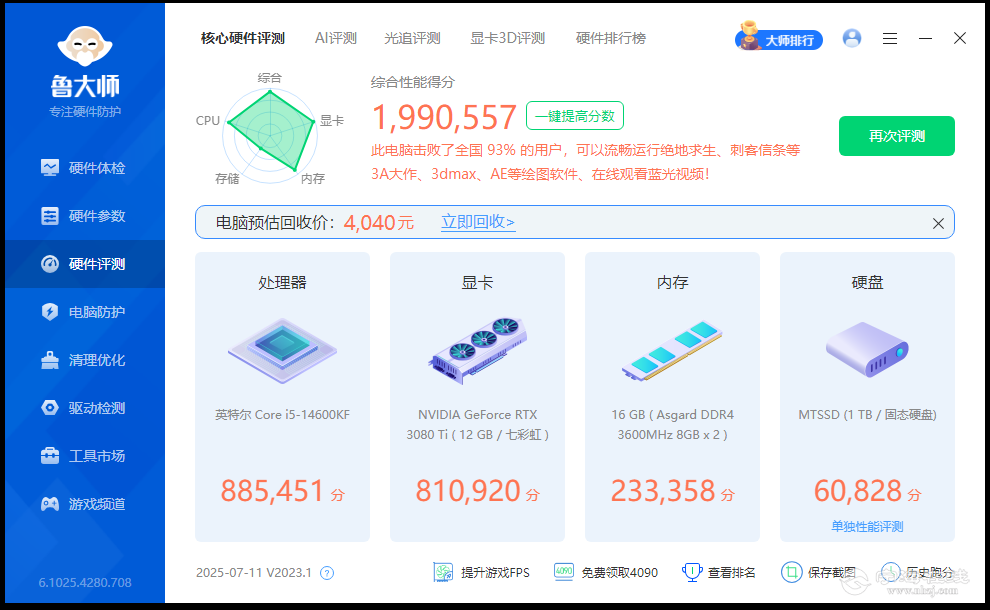Click the processor chip illustration
The width and height of the screenshot is (990, 610).
[x=282, y=350]
